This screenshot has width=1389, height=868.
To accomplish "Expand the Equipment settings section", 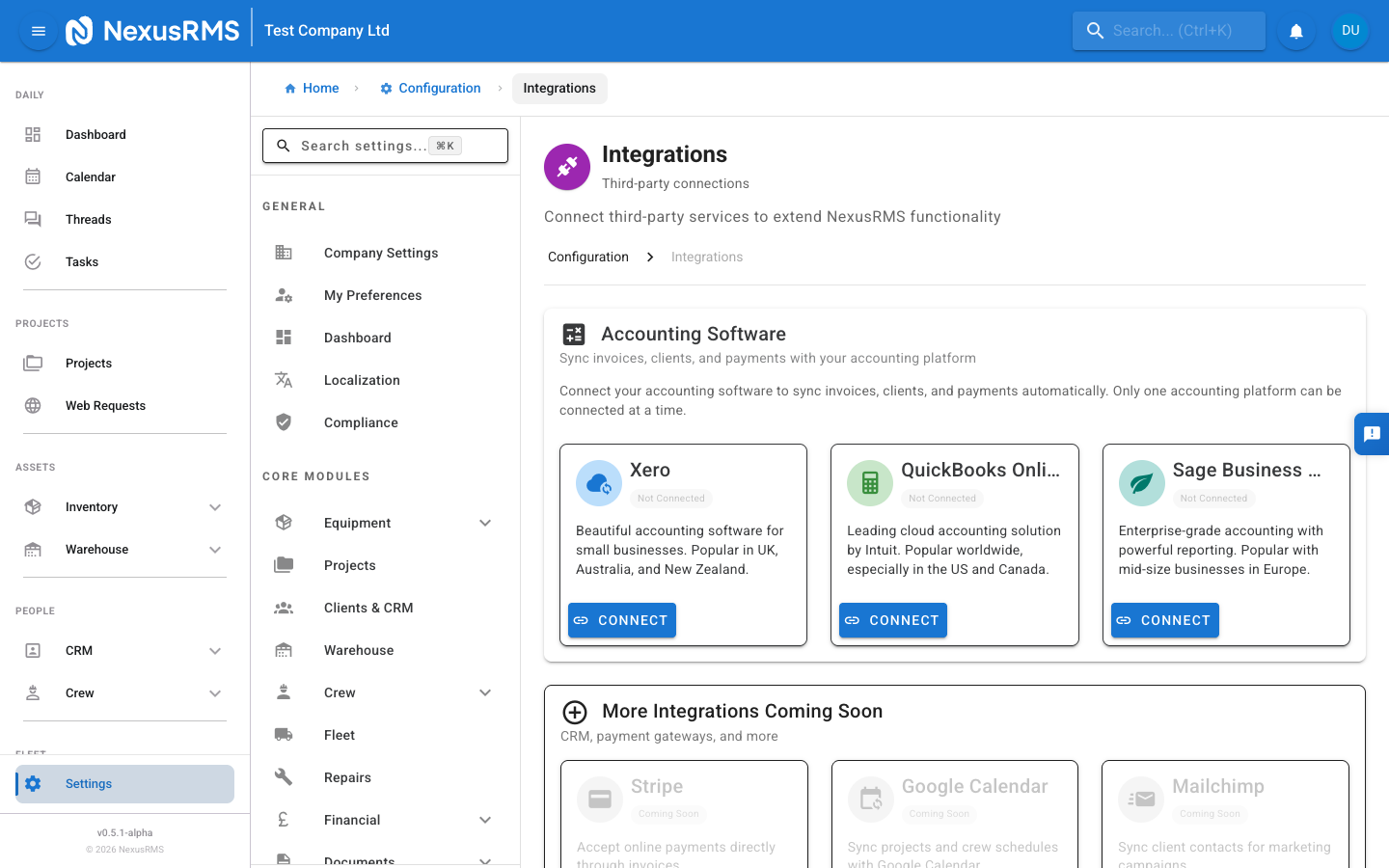I will pos(485,522).
